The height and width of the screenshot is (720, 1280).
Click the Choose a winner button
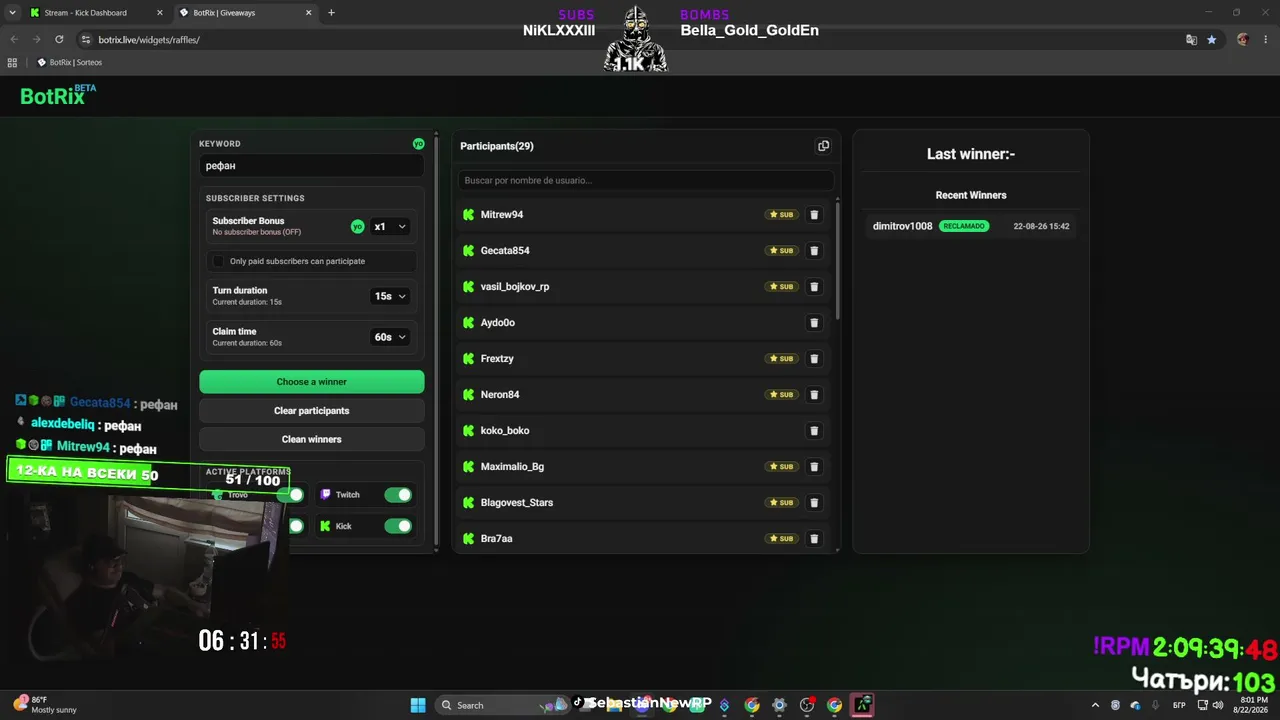[x=312, y=382]
